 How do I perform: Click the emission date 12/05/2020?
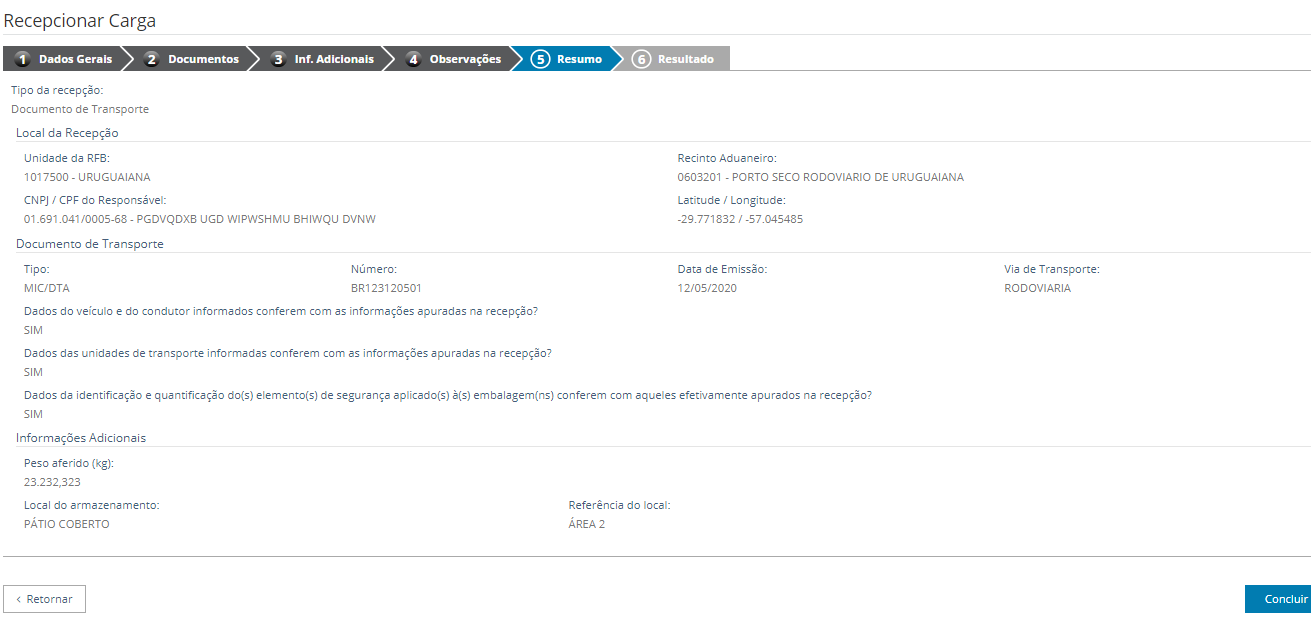[x=707, y=288]
